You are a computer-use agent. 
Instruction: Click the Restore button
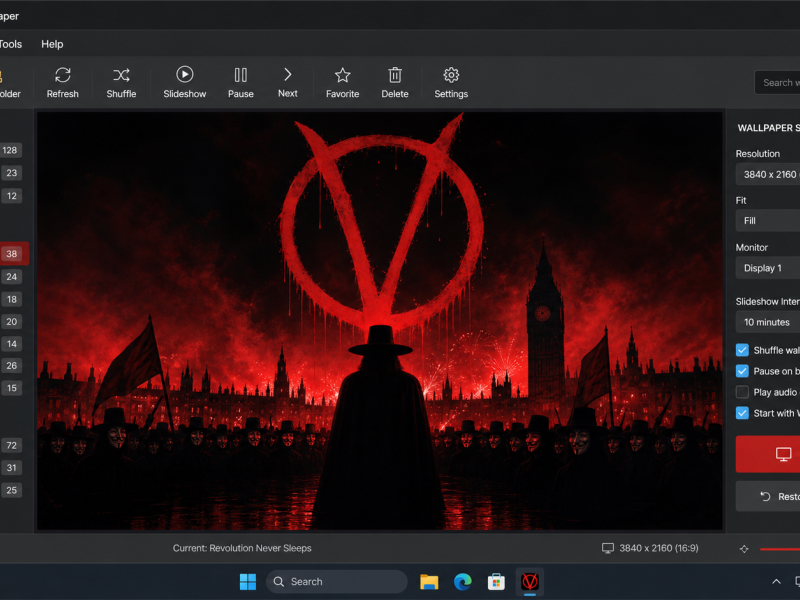click(768, 496)
